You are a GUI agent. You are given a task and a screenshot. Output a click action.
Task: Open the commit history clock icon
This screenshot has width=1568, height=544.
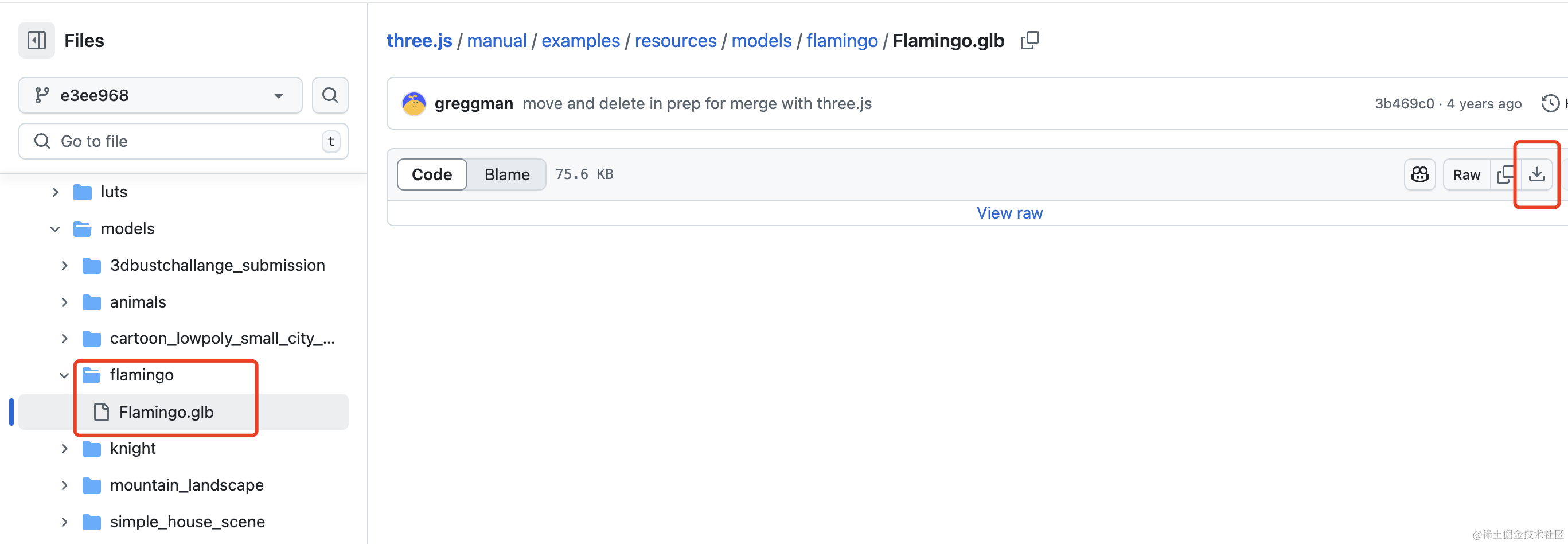click(x=1550, y=103)
